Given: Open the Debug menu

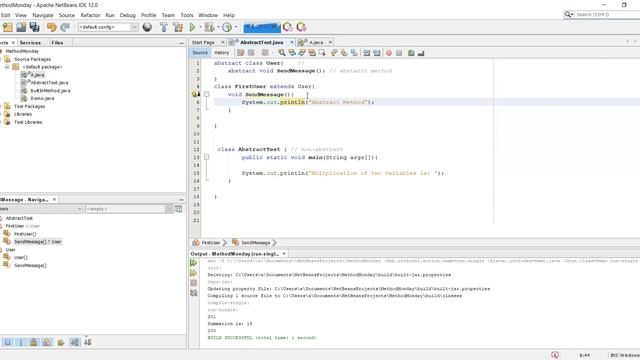Looking at the screenshot, I should (x=127, y=15).
